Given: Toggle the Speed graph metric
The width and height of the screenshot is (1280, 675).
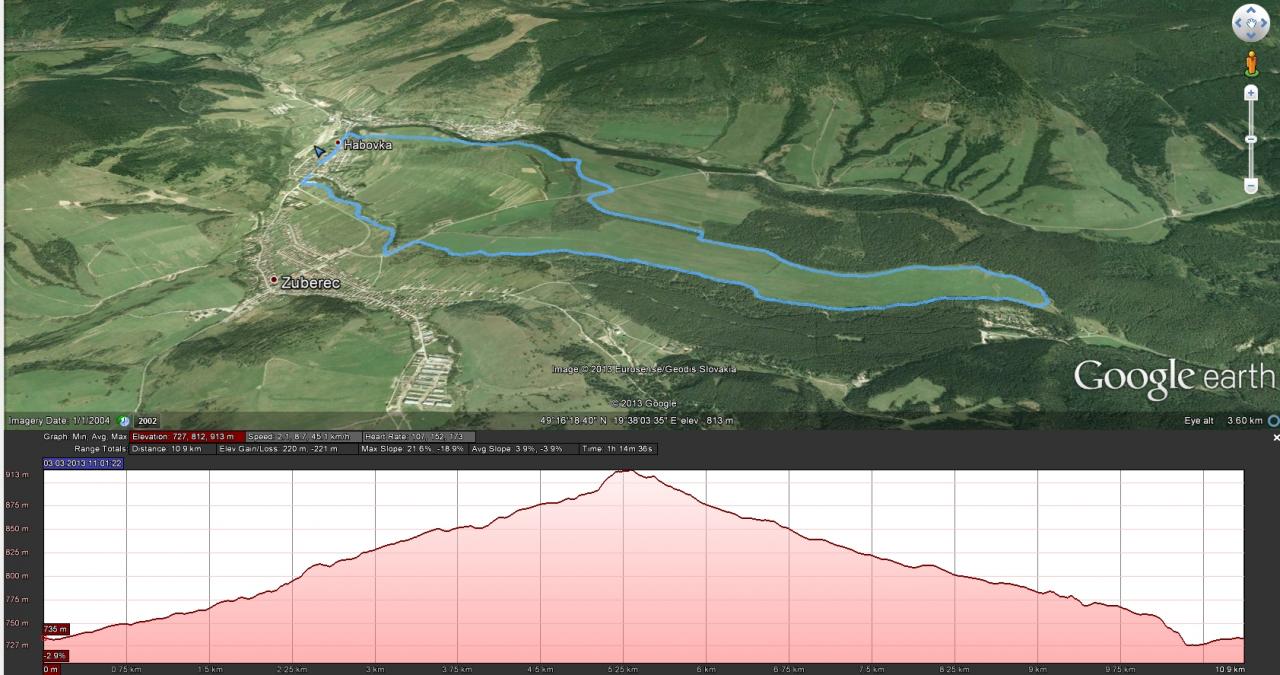Looking at the screenshot, I should click(x=301, y=436).
